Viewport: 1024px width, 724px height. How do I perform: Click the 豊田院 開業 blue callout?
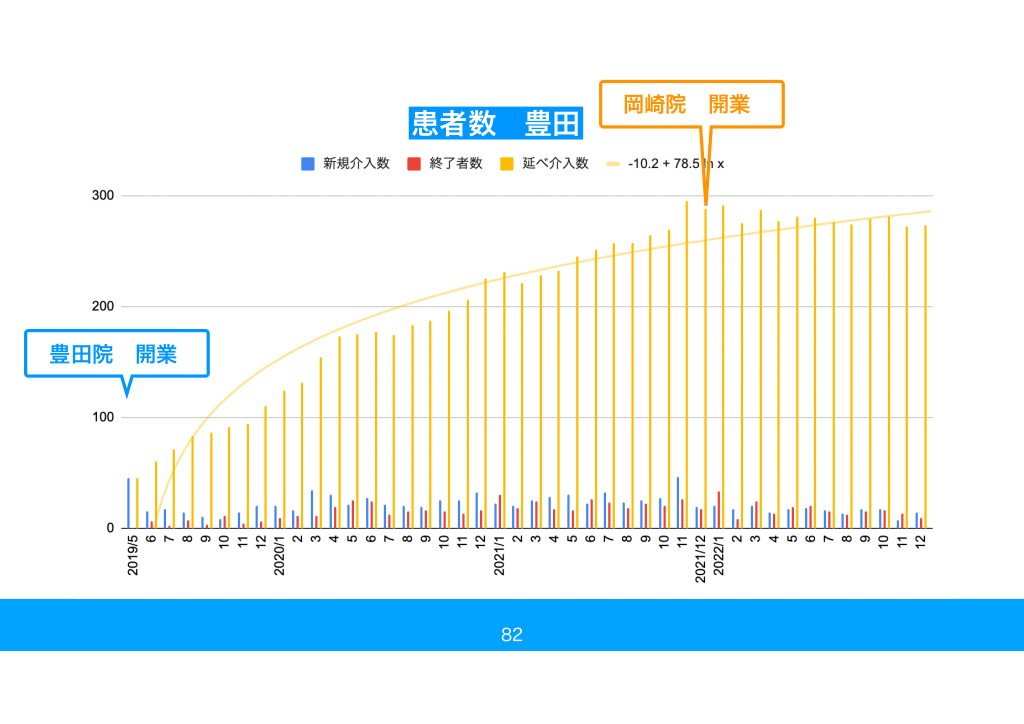[x=116, y=354]
